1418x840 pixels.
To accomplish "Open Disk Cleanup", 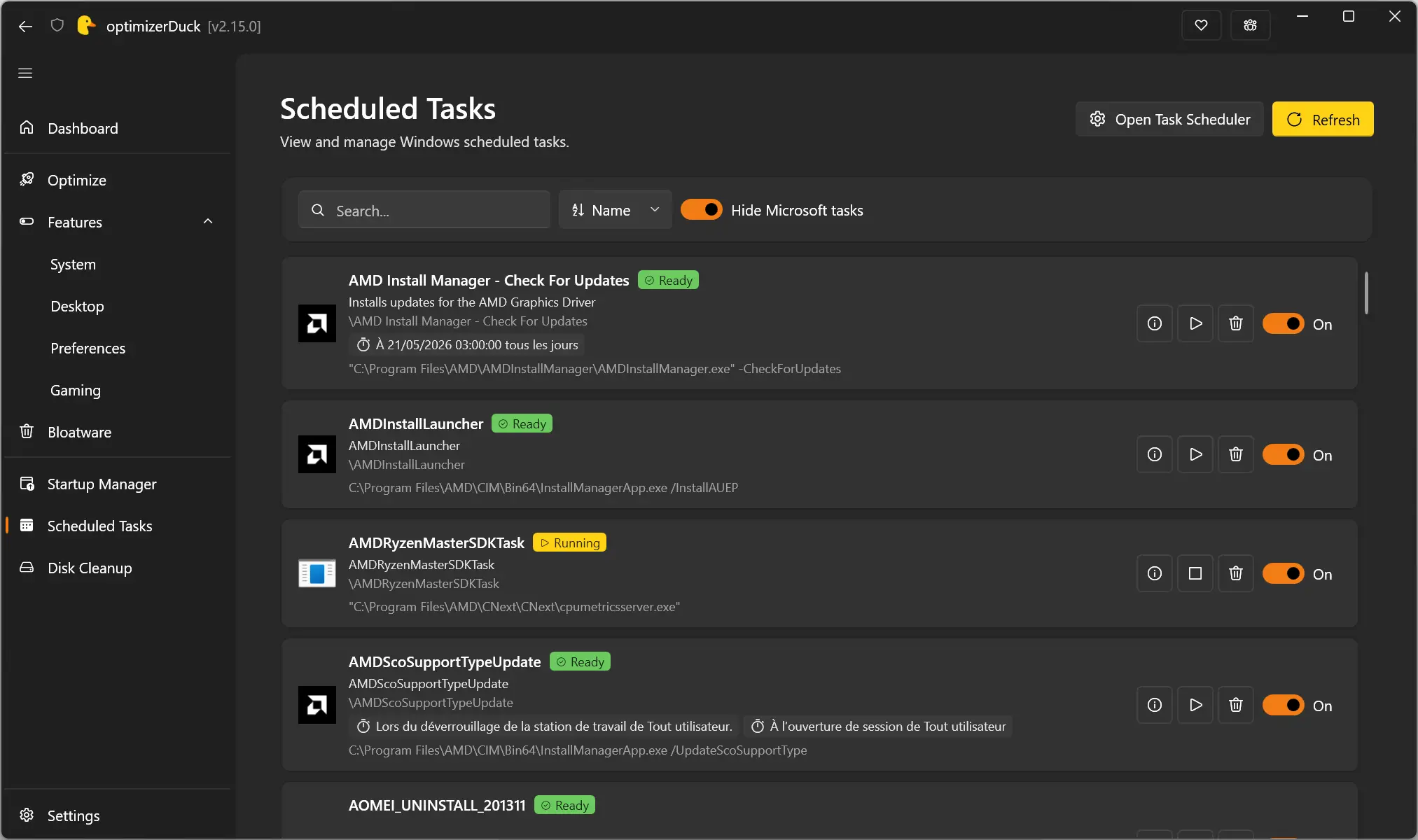I will [117, 568].
